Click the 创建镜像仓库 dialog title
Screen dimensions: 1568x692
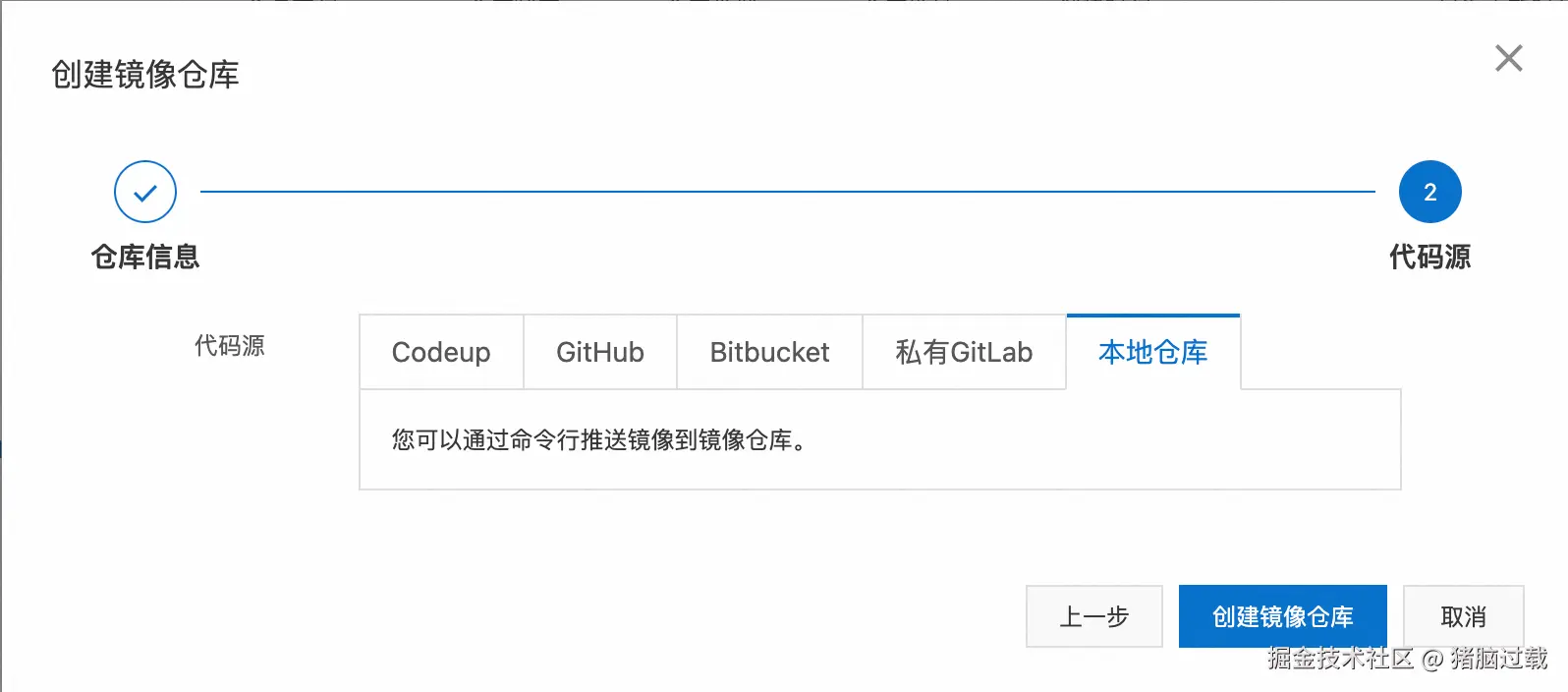point(145,75)
